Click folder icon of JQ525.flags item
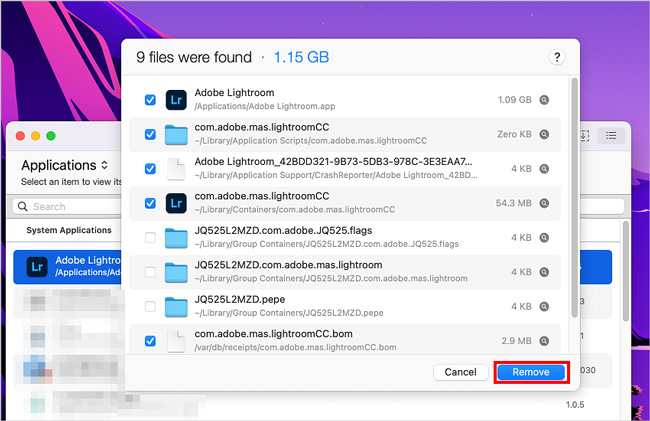 click(176, 238)
